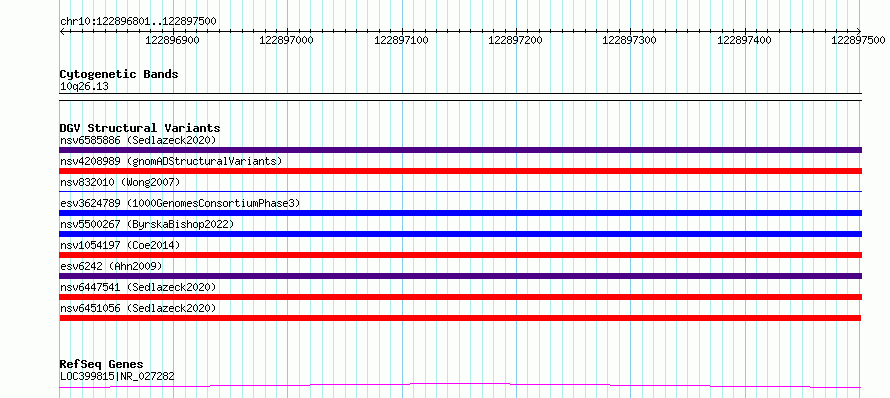Screen dimensions: 890x398
Task: Open variant nsv6585886 (Sedlazeck2020) label
Action: coord(138,140)
